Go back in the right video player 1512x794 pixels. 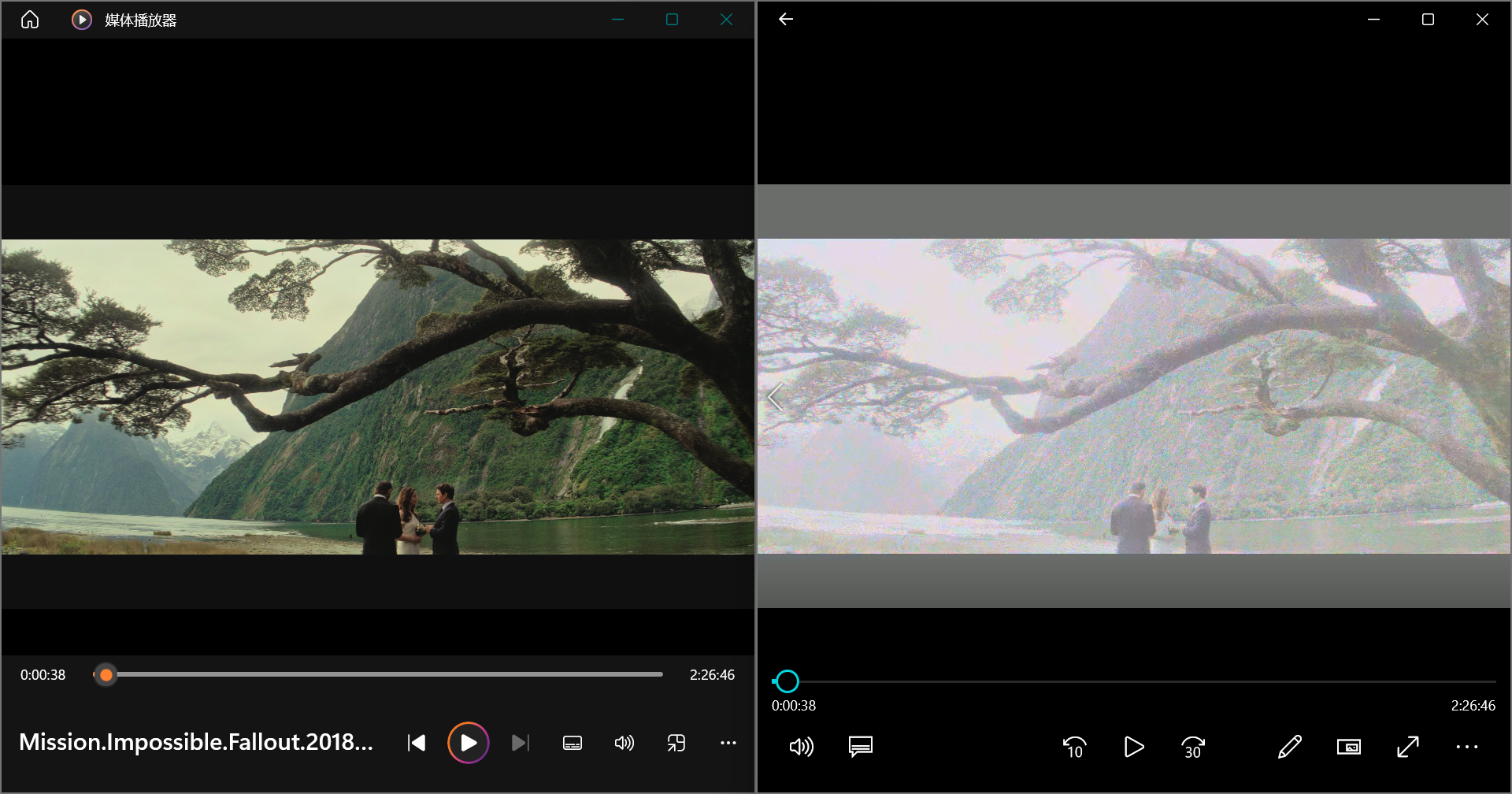(786, 19)
